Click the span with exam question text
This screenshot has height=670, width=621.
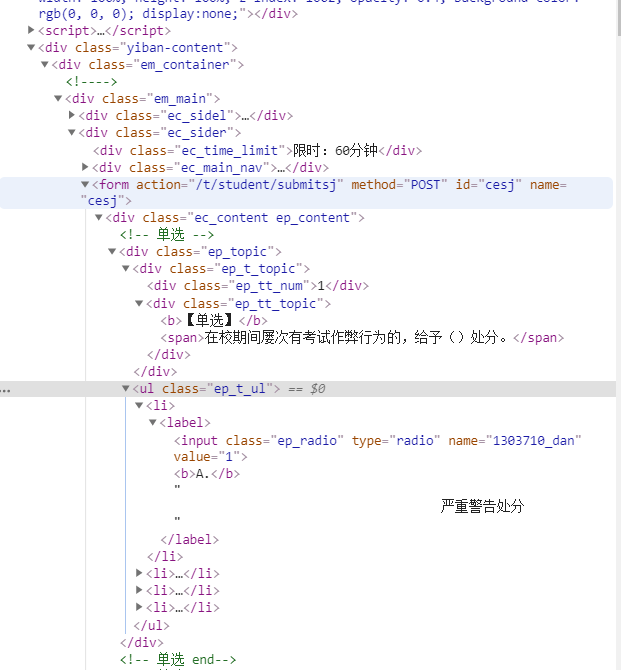click(x=362, y=338)
